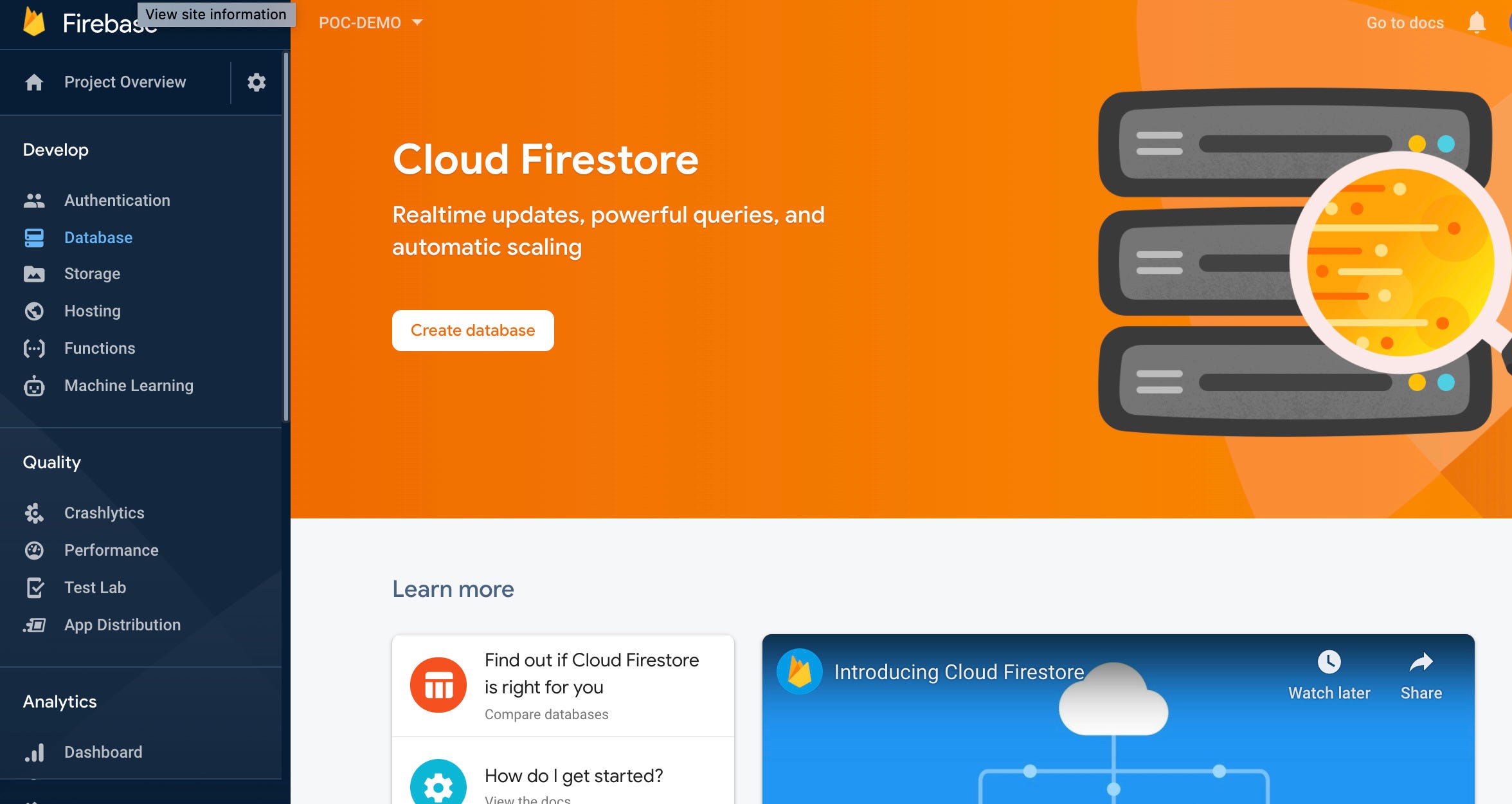
Task: Click the Crashlytics bug-gear icon
Action: click(x=34, y=513)
